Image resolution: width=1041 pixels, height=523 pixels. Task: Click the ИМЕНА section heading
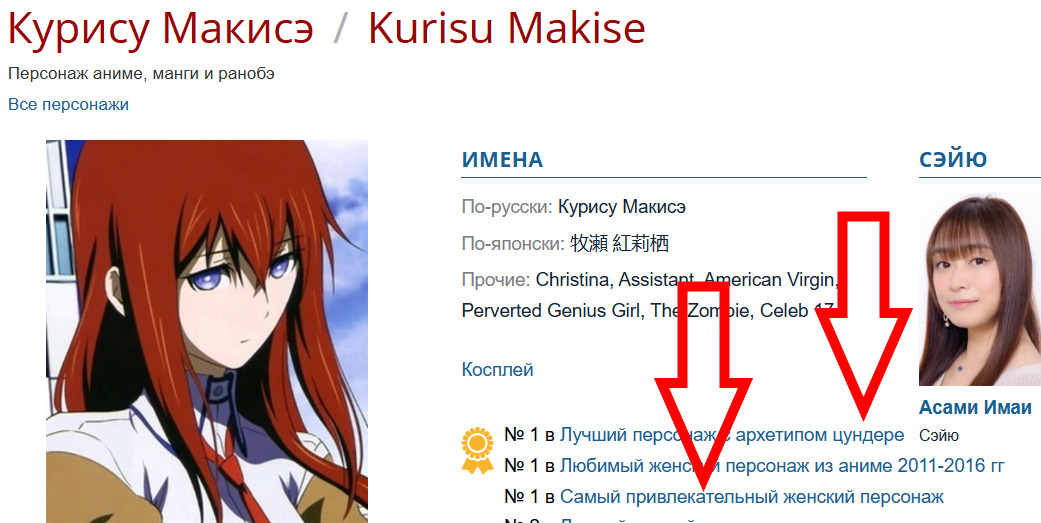503,160
